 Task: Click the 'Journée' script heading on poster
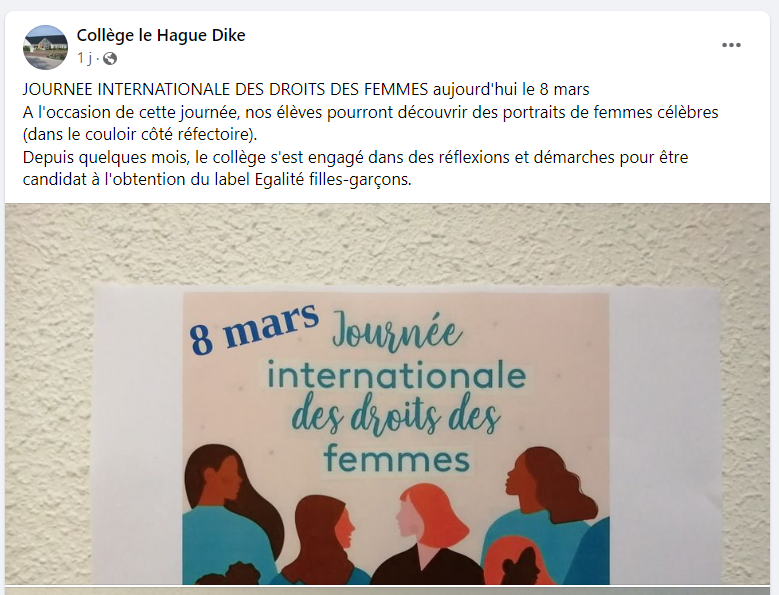click(x=397, y=331)
